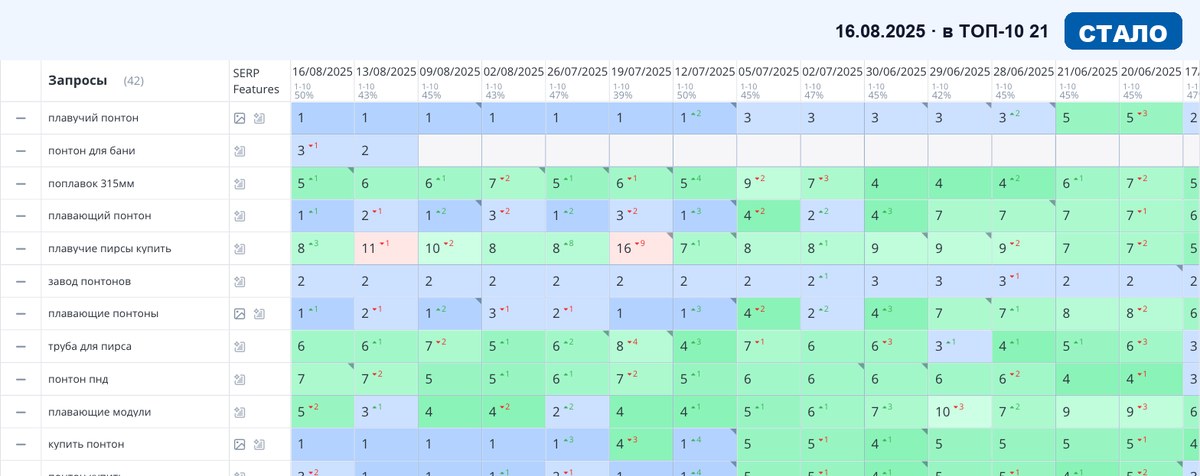Click dash marker left of понтон пнд
1200x476 pixels.
click(20, 379)
